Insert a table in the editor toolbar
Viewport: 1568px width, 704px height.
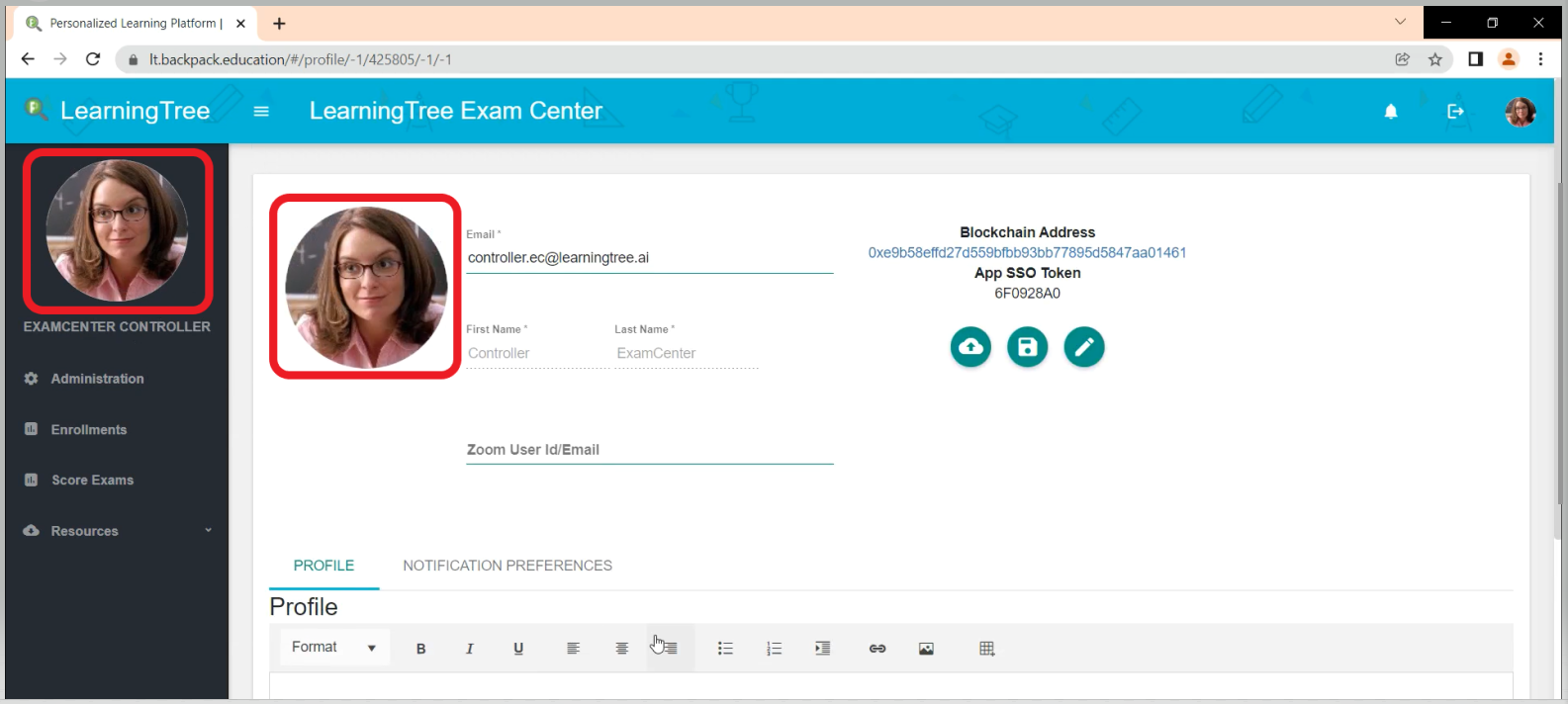coord(986,649)
